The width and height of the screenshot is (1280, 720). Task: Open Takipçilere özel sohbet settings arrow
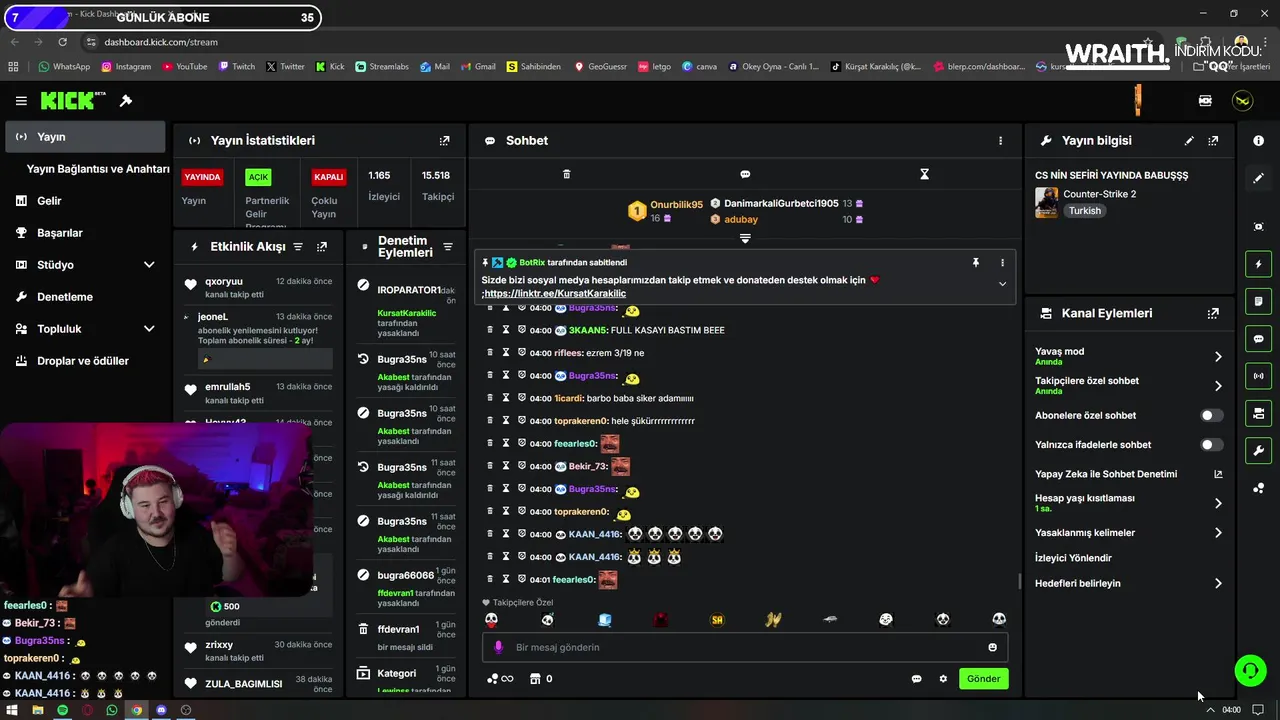[1218, 386]
